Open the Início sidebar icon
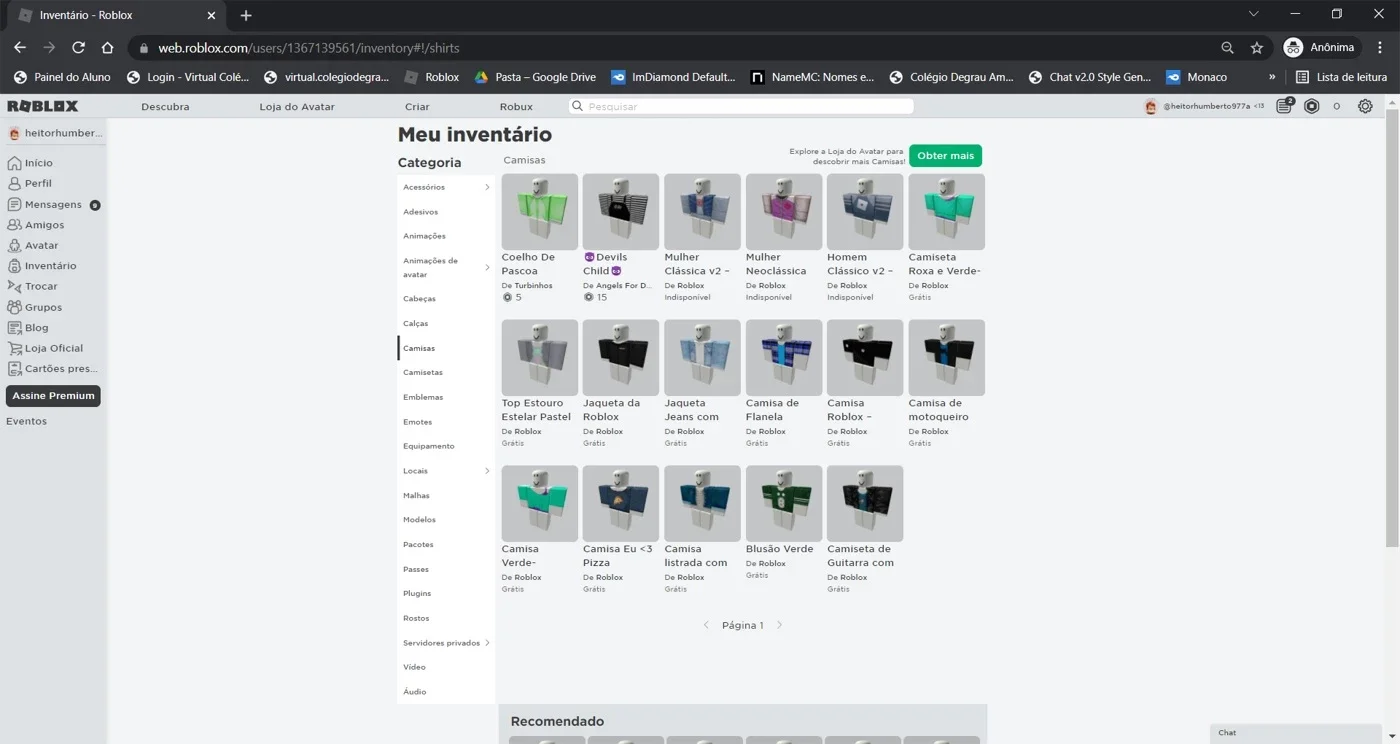1400x744 pixels. coord(14,163)
